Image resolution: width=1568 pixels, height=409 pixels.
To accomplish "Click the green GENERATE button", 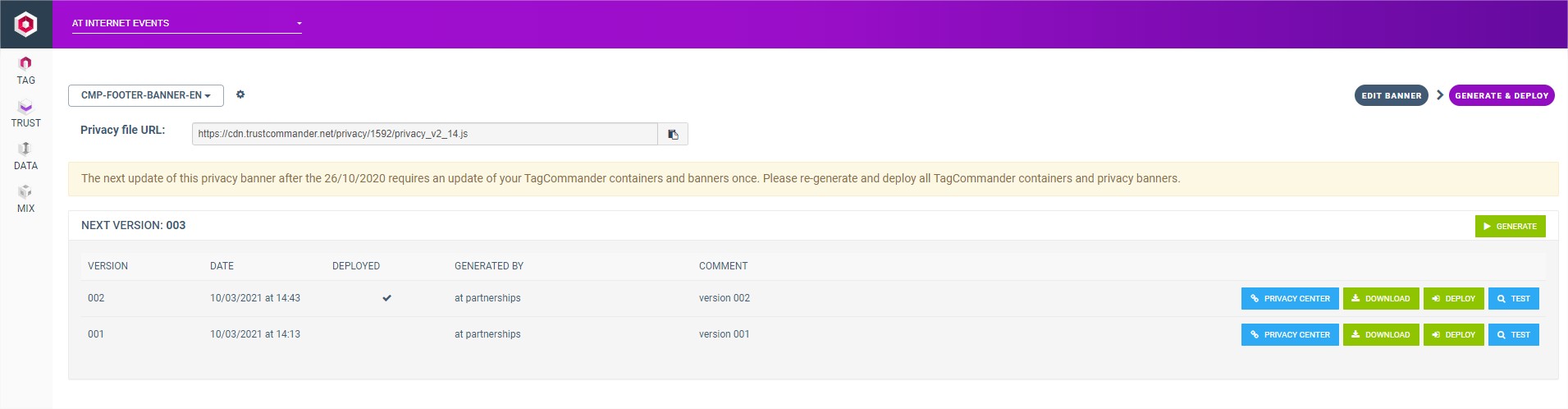I will click(x=1510, y=226).
